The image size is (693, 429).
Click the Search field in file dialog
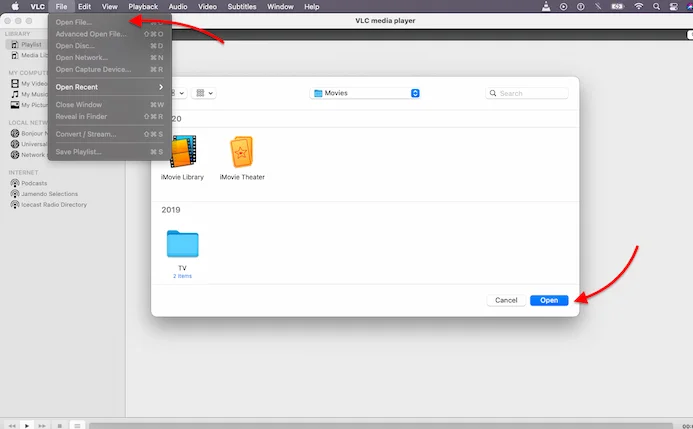coord(527,93)
